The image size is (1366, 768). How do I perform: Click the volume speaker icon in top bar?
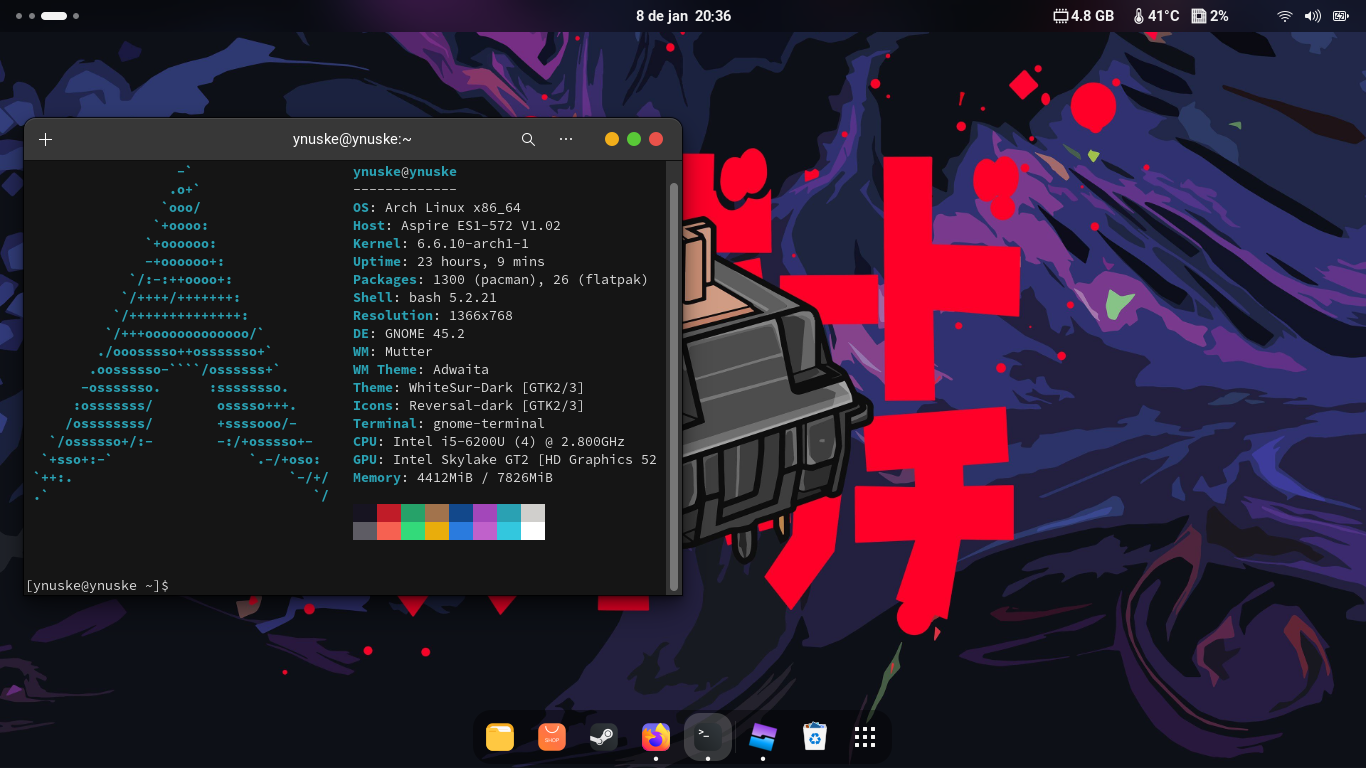1313,16
